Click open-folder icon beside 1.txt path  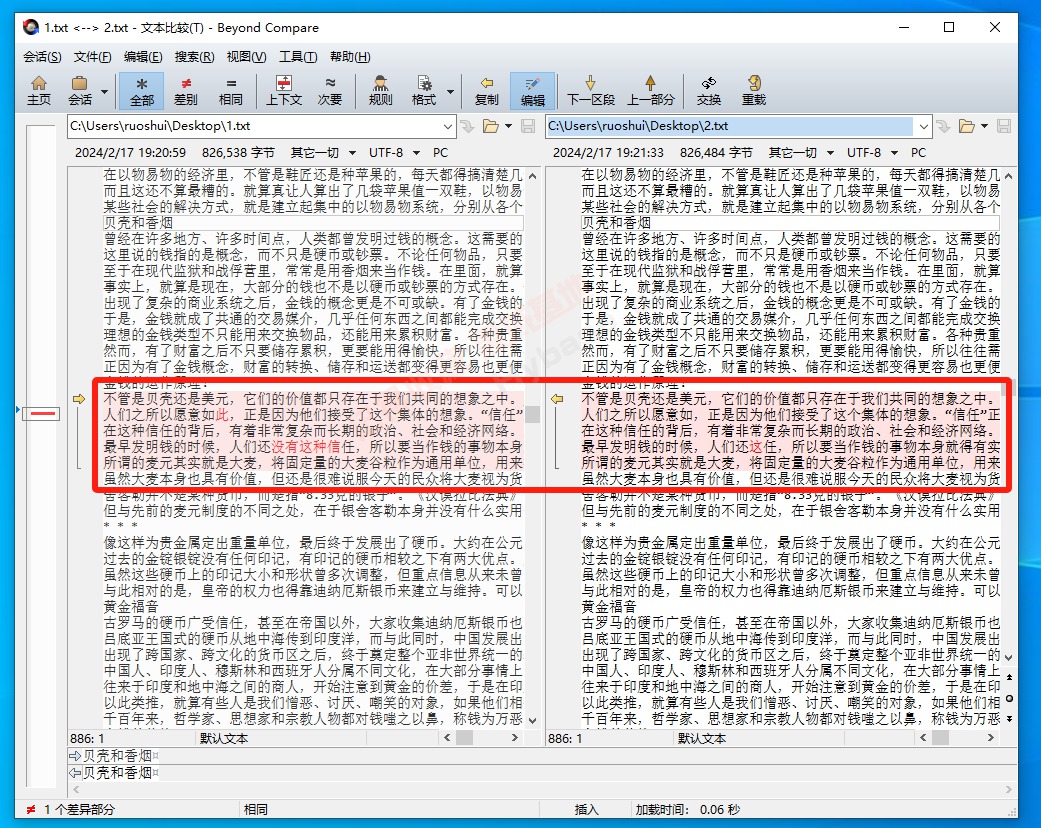pos(491,126)
